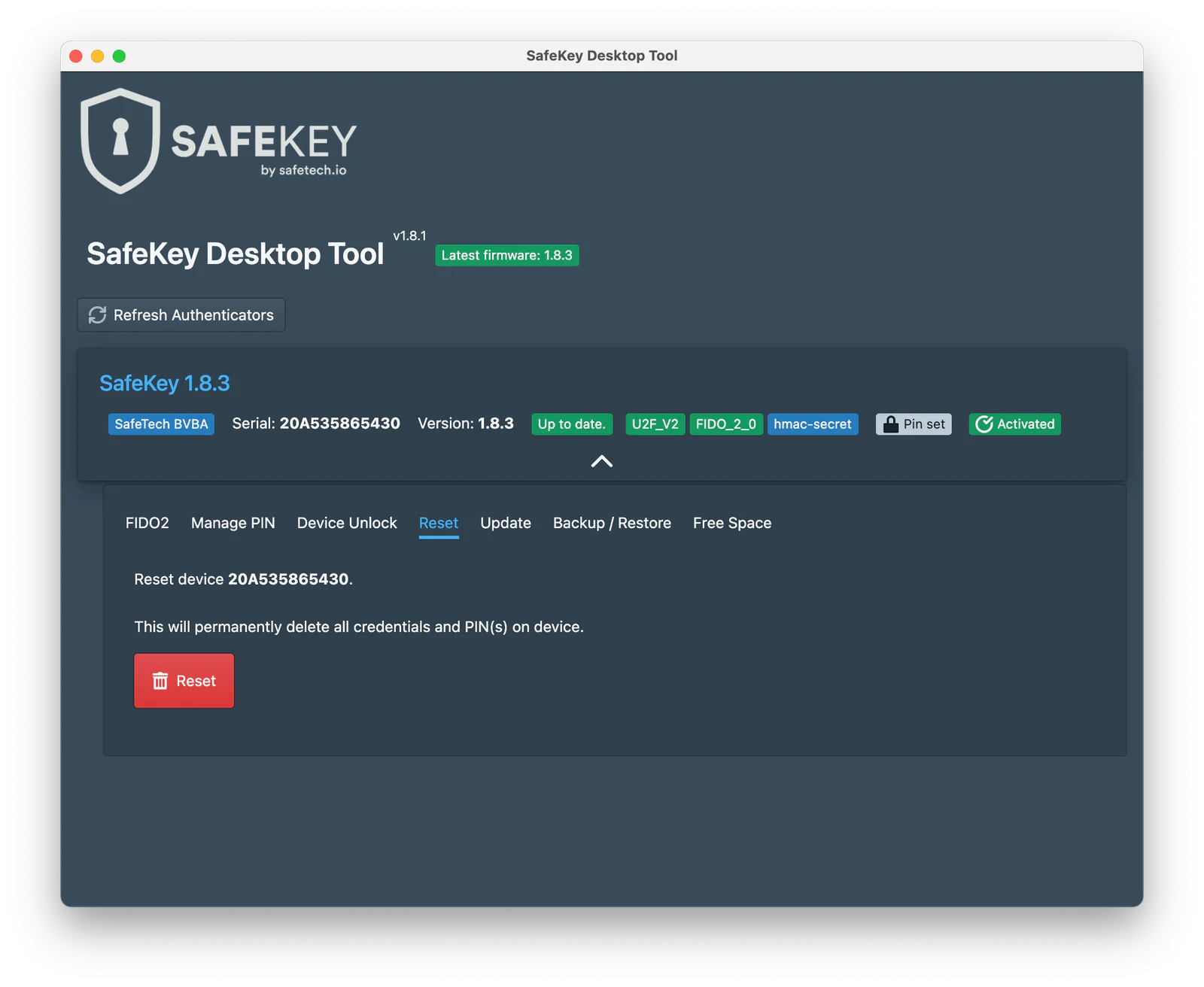Click the Latest firmware: 1.8.3 badge
Screen dimensions: 1204x987
pyautogui.click(x=507, y=255)
